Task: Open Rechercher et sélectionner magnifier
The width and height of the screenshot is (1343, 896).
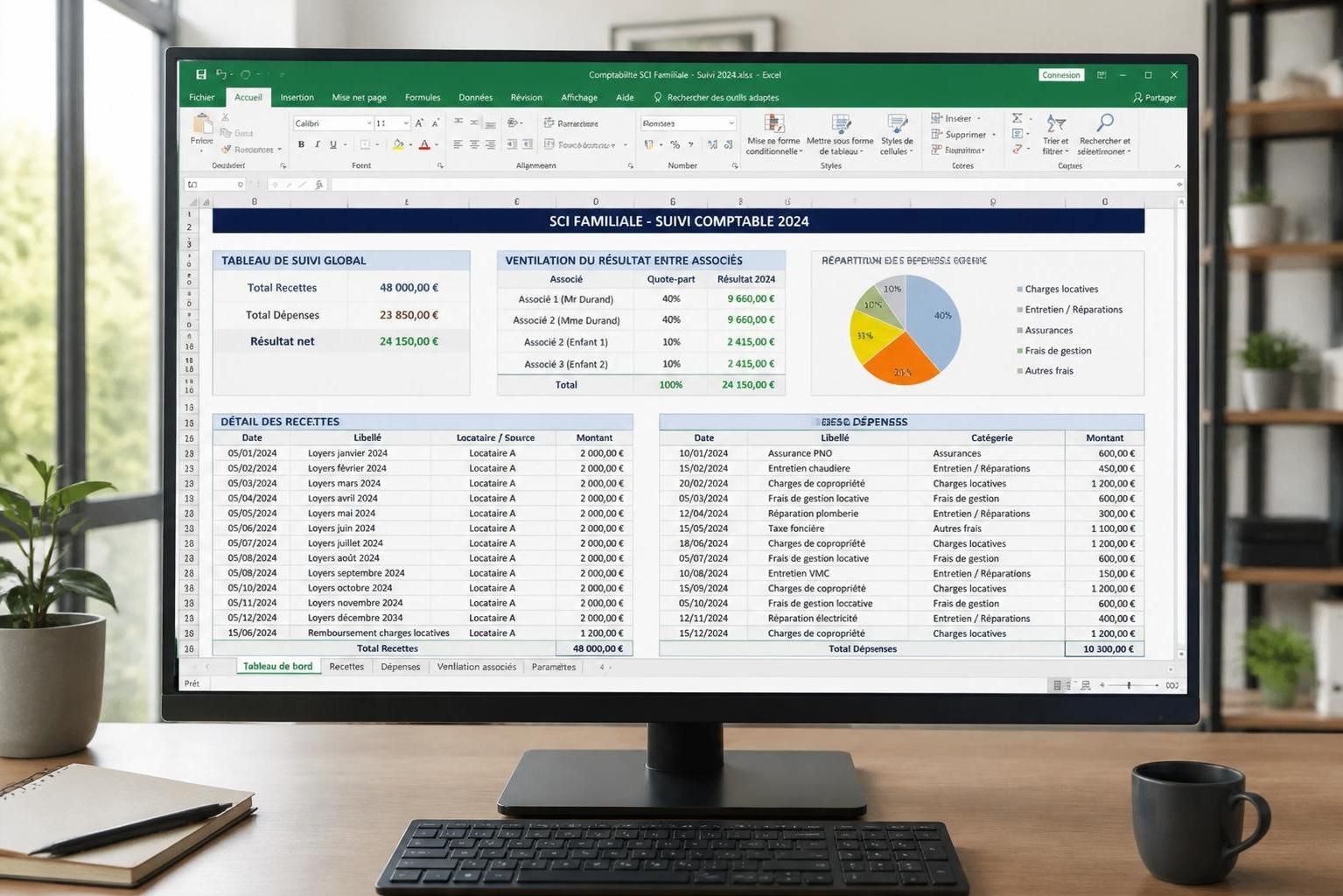Action: coord(1104,134)
